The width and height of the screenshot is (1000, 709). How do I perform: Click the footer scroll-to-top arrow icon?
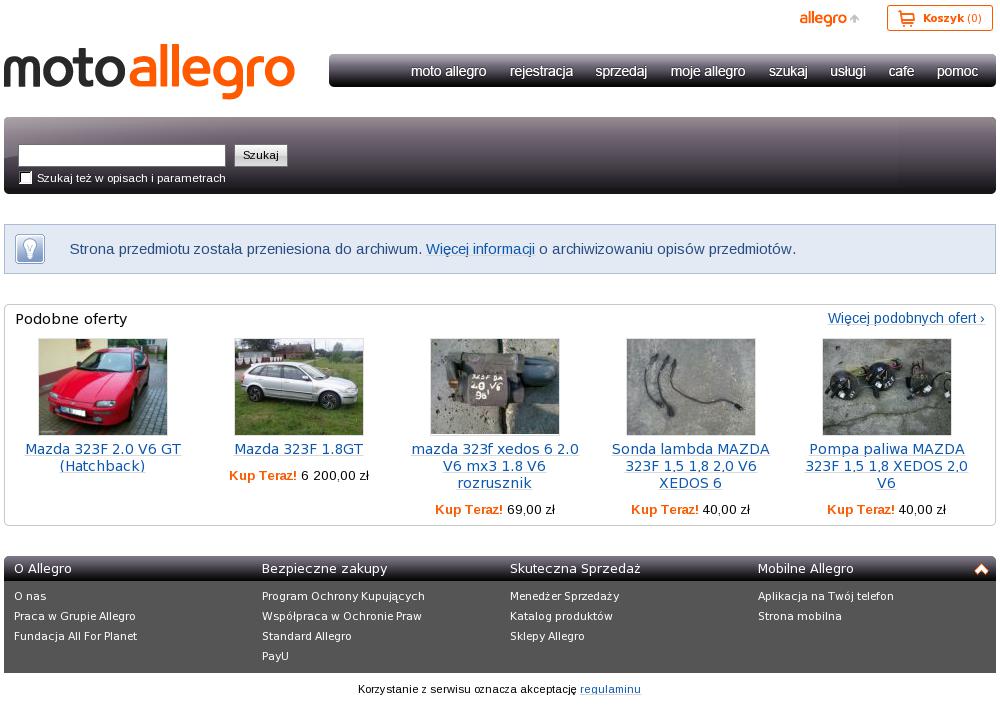pos(981,569)
